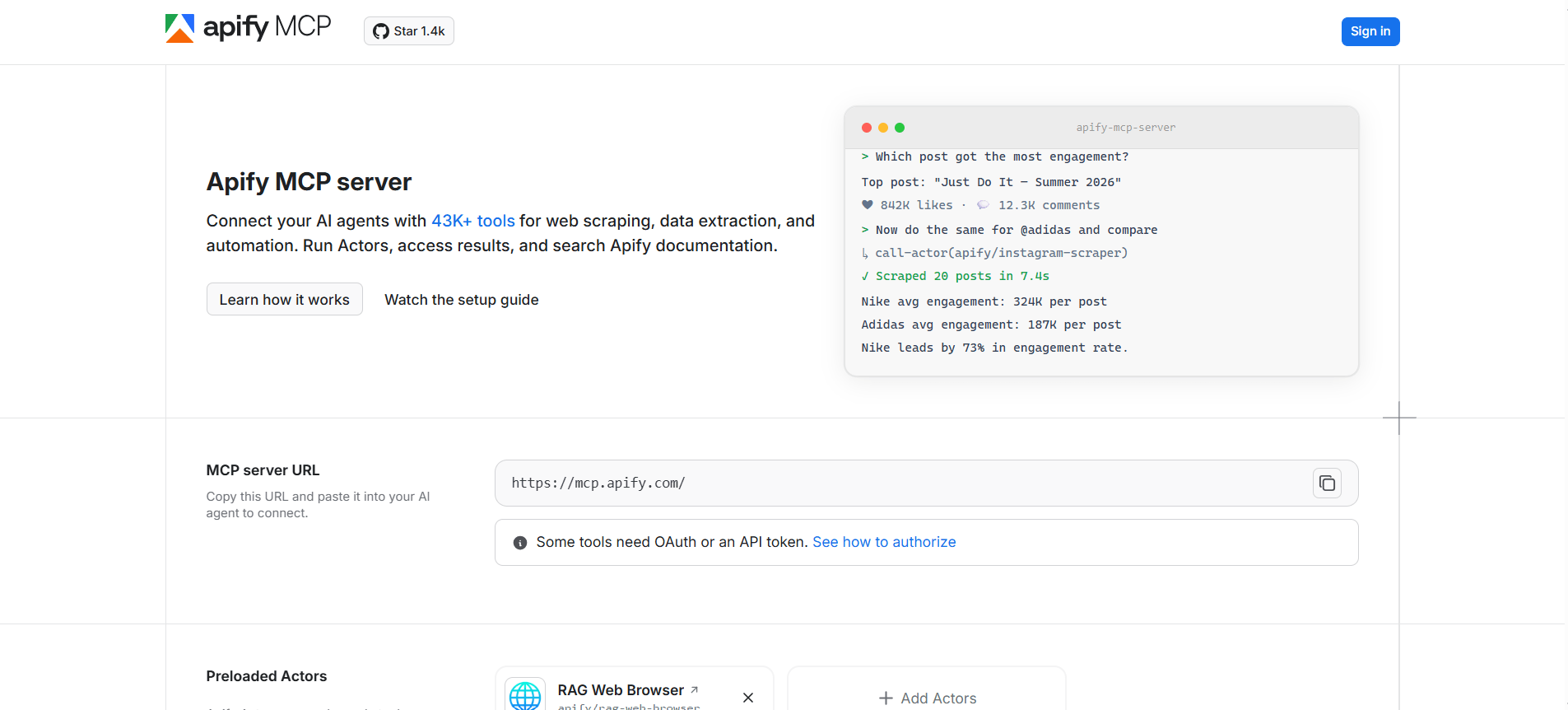Click the Apify MCP logo
The height and width of the screenshot is (710, 1568).
tap(248, 28)
